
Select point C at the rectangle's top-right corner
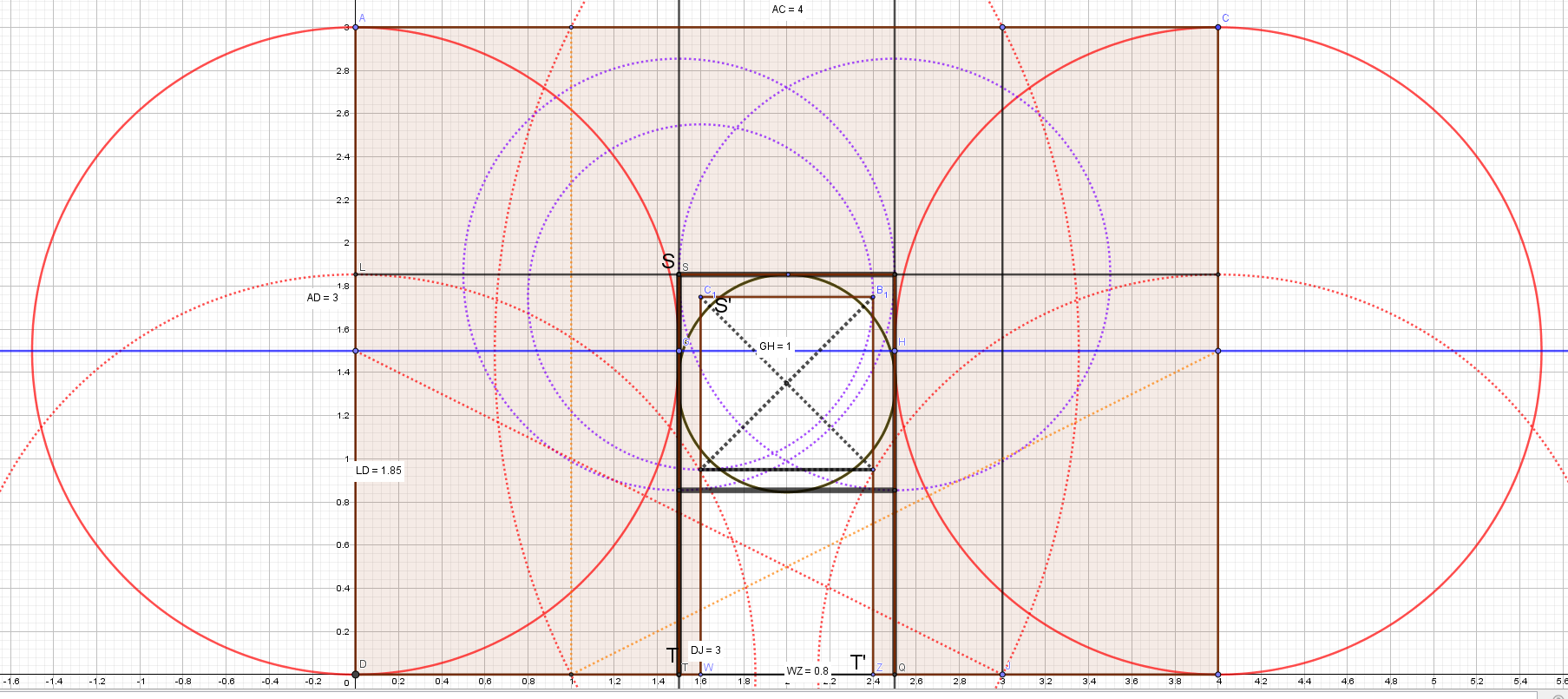(1218, 28)
